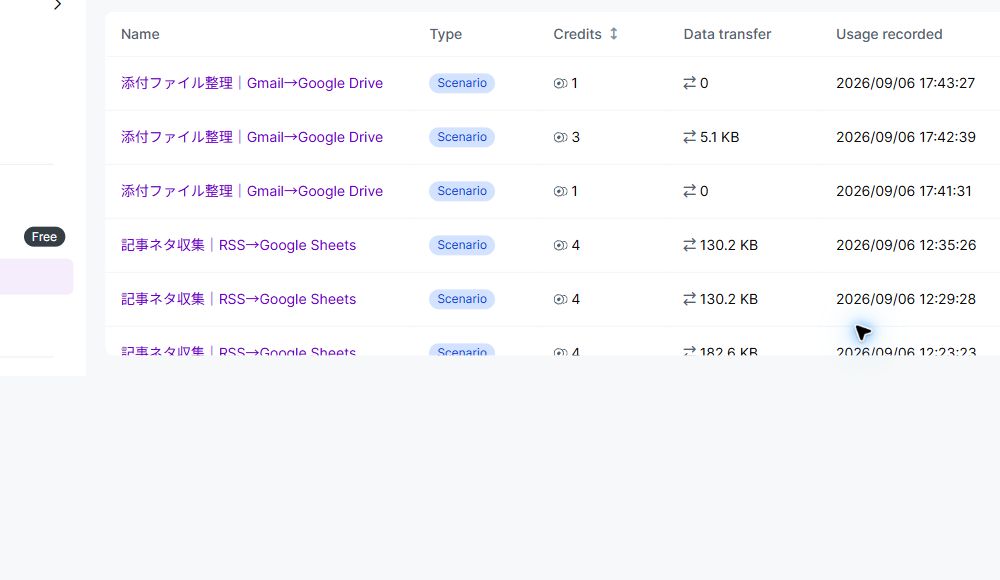Click the data transfer icon in the 17:41:31 row
1000x580 pixels.
[x=689, y=191]
